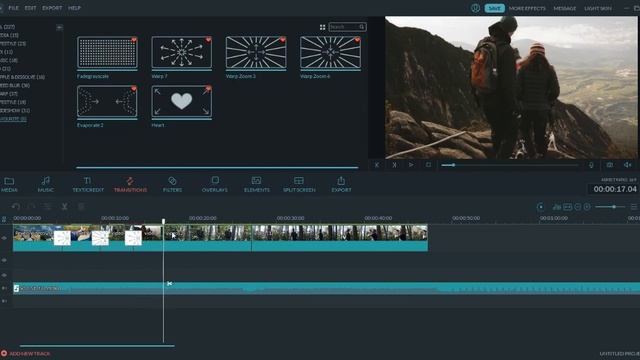This screenshot has height=360, width=640.
Task: Redo the timeline action
Action: [x=32, y=207]
